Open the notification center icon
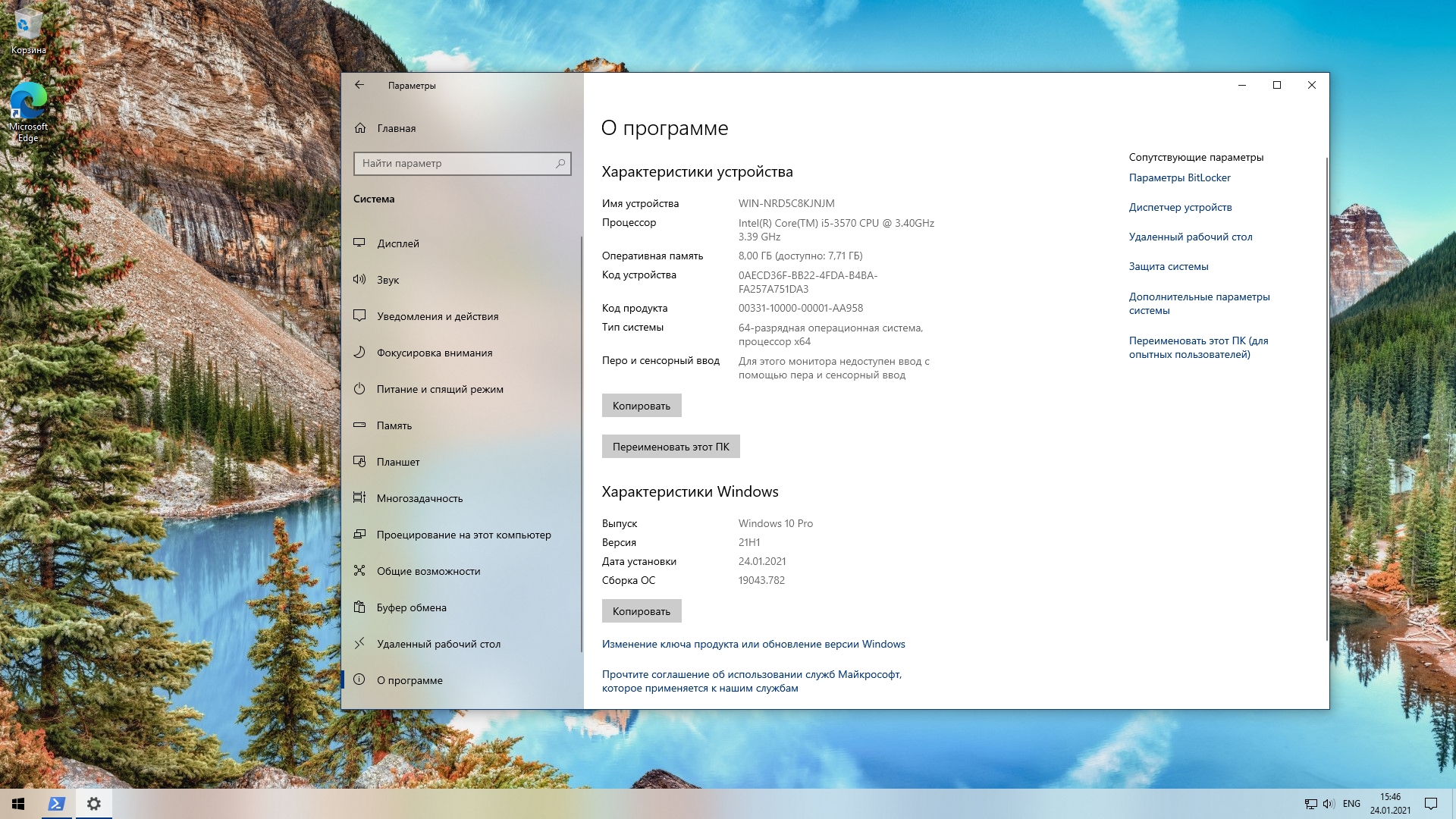The width and height of the screenshot is (1456, 819). [1431, 804]
